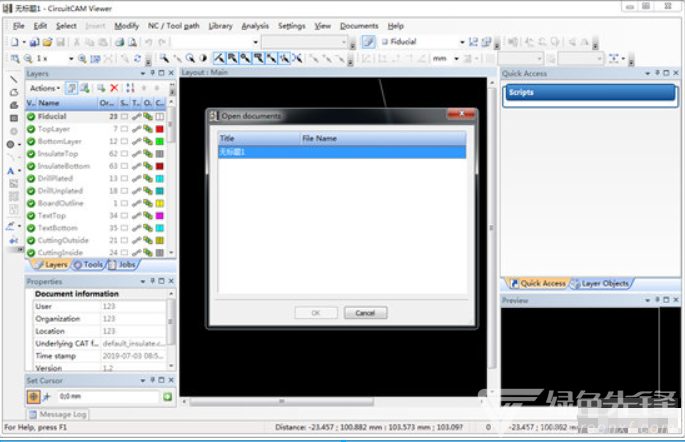Click the Open folder icon

[x=48, y=42]
